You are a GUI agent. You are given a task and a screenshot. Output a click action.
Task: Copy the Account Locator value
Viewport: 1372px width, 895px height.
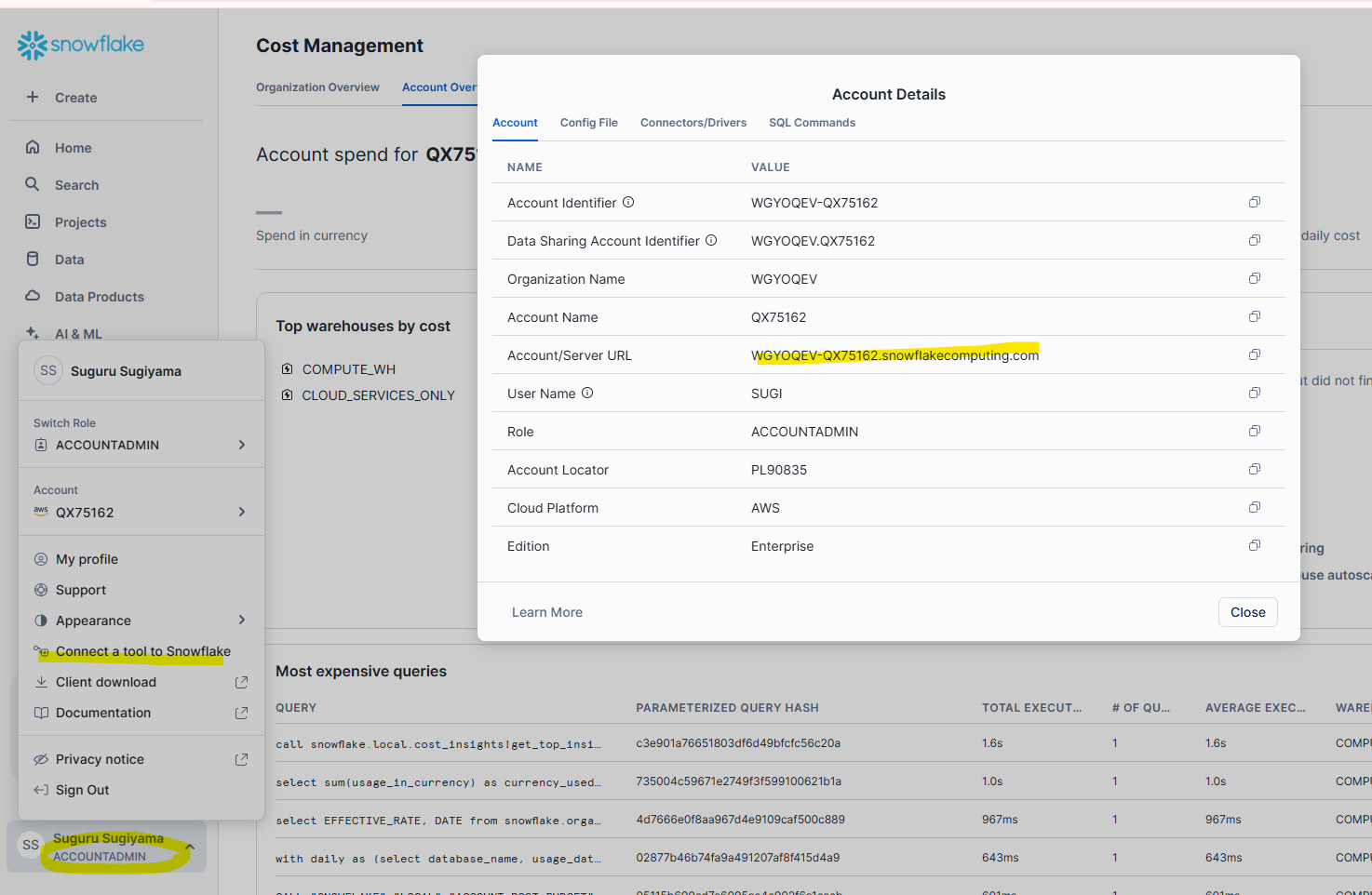[1254, 469]
